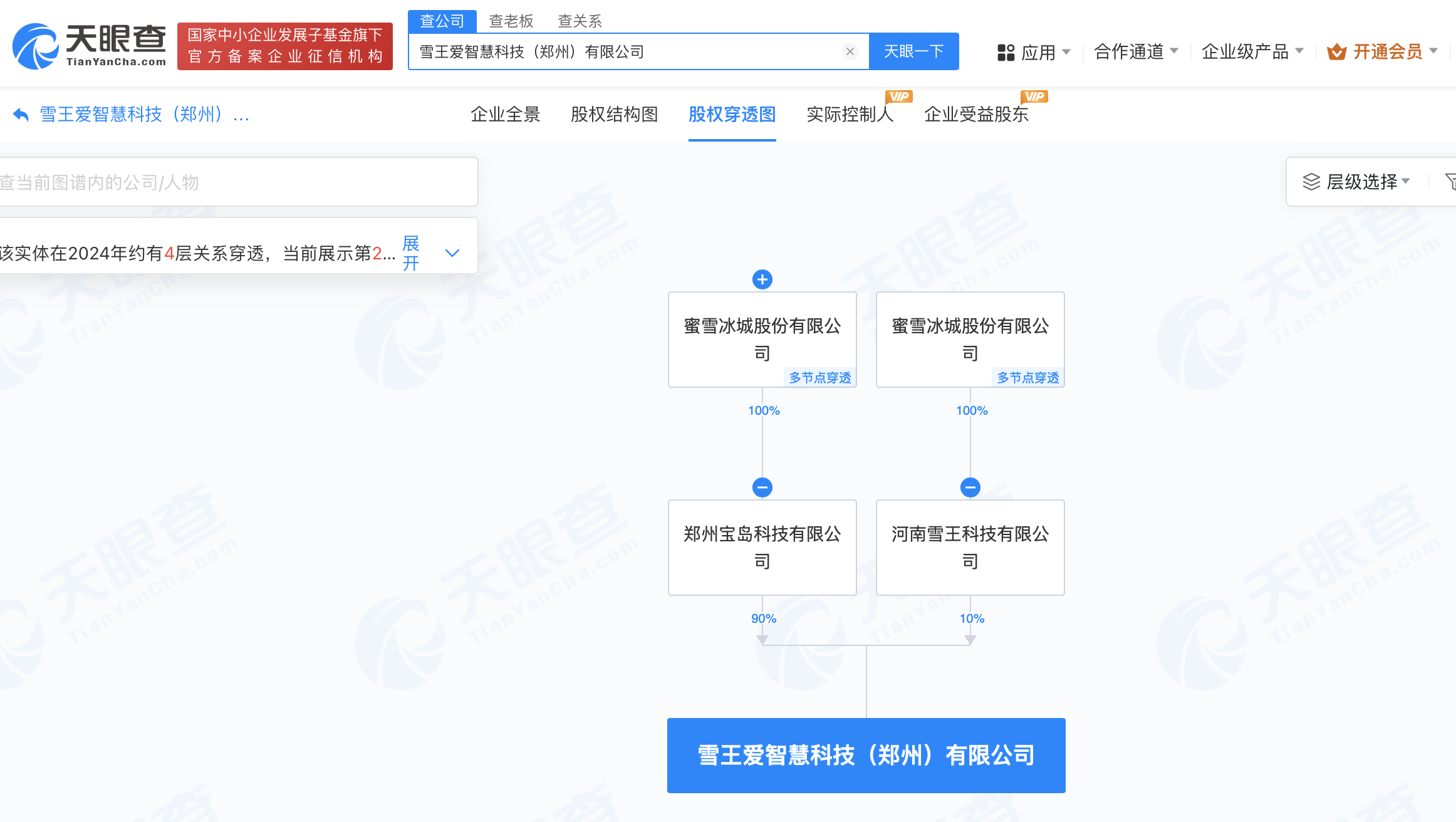Switch to the 查公司 search tab
The height and width of the screenshot is (822, 1456).
tap(442, 21)
